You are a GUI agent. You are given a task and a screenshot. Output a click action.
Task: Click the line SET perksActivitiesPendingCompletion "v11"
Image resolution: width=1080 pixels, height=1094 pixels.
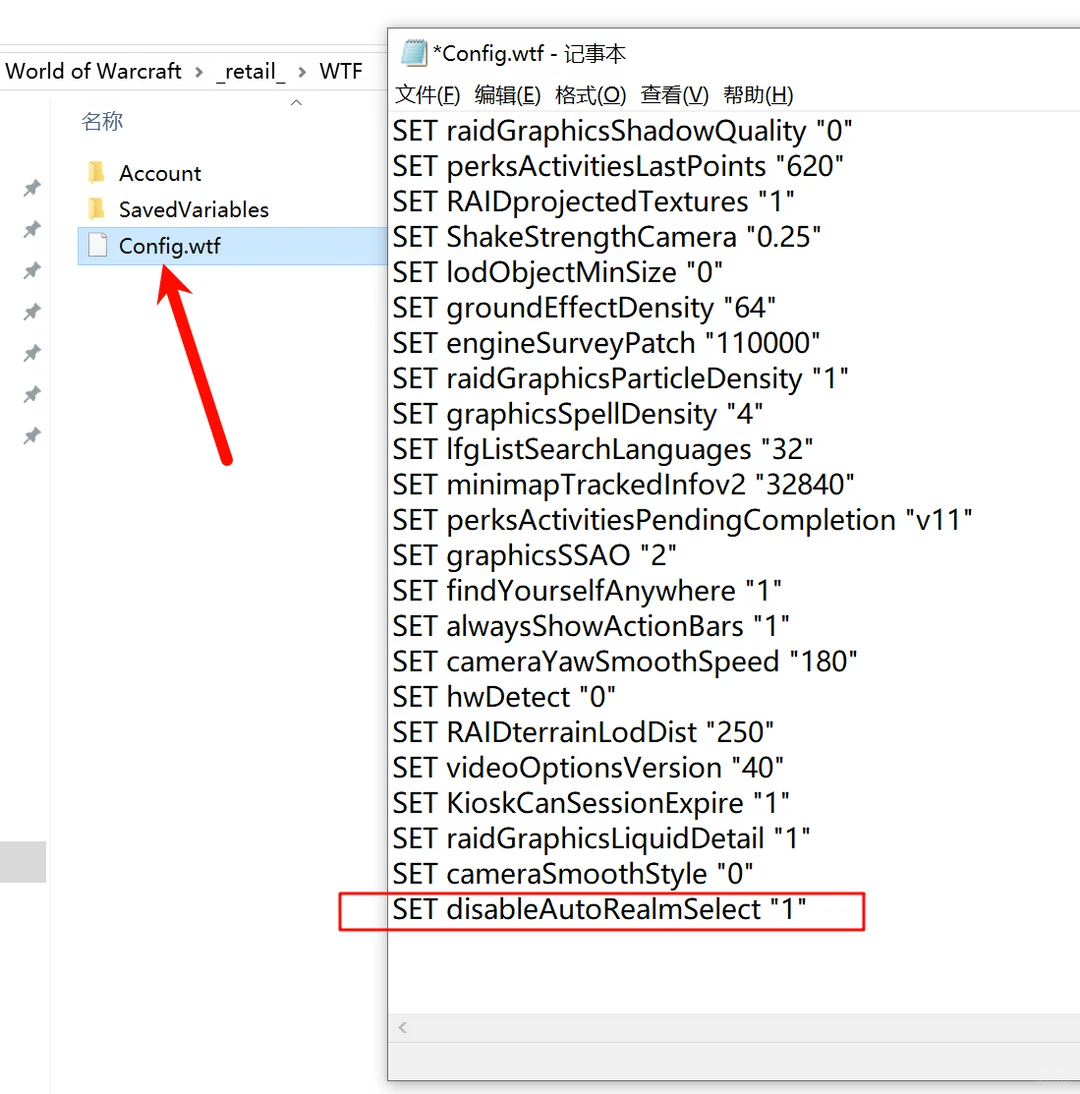click(x=682, y=520)
